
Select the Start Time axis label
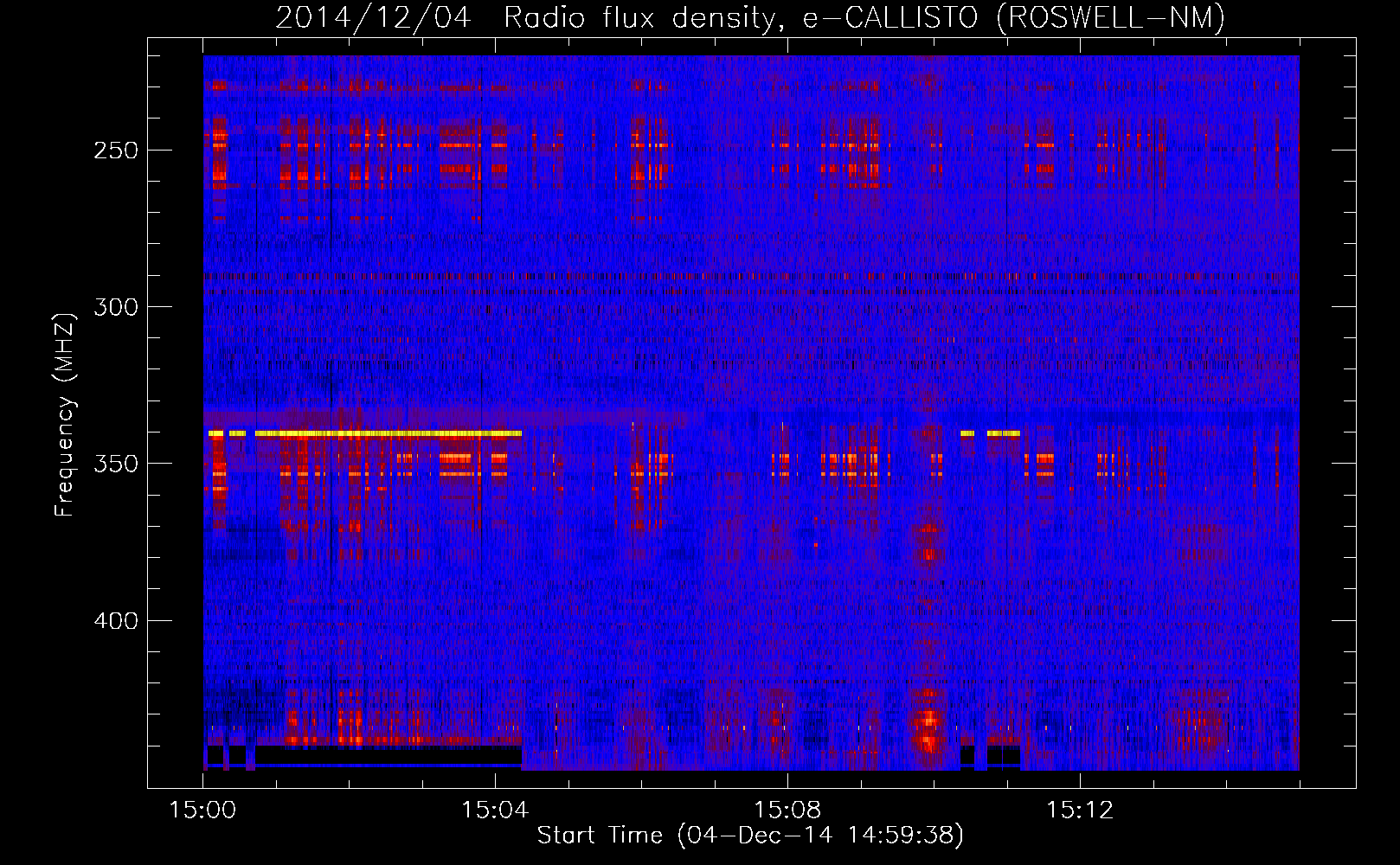point(750,836)
